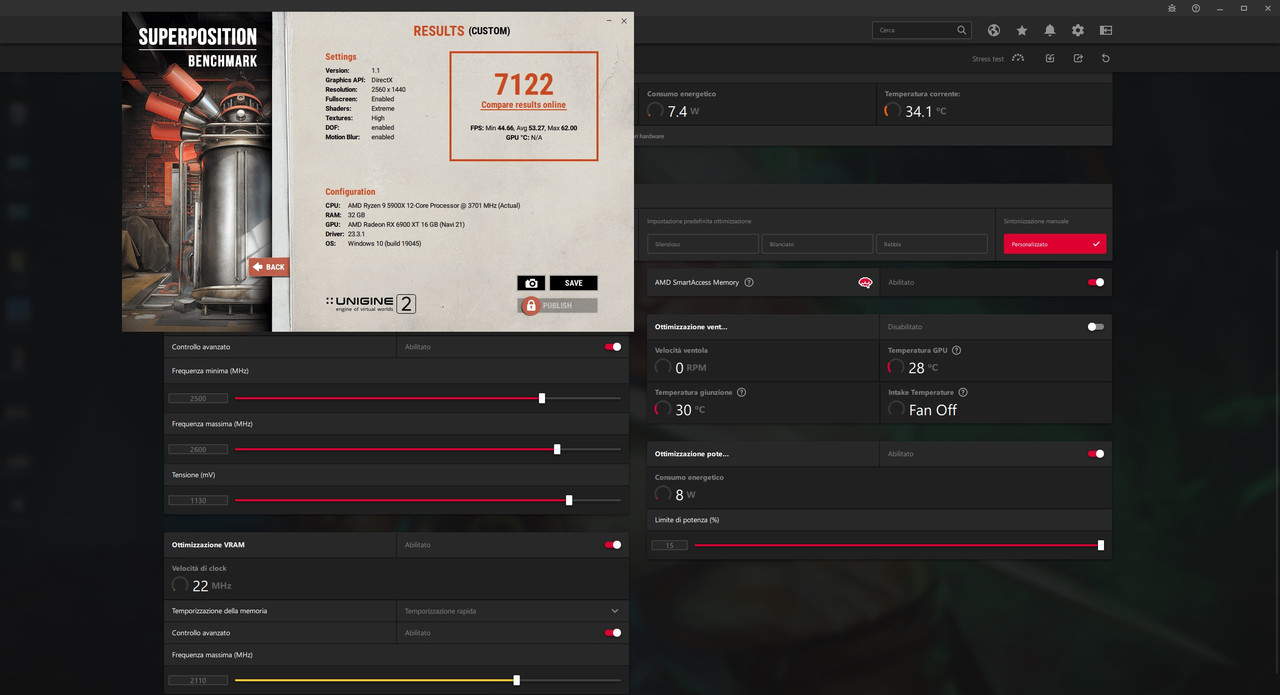Reset tuning with the undo arrow icon
This screenshot has width=1280, height=695.
pos(1105,58)
